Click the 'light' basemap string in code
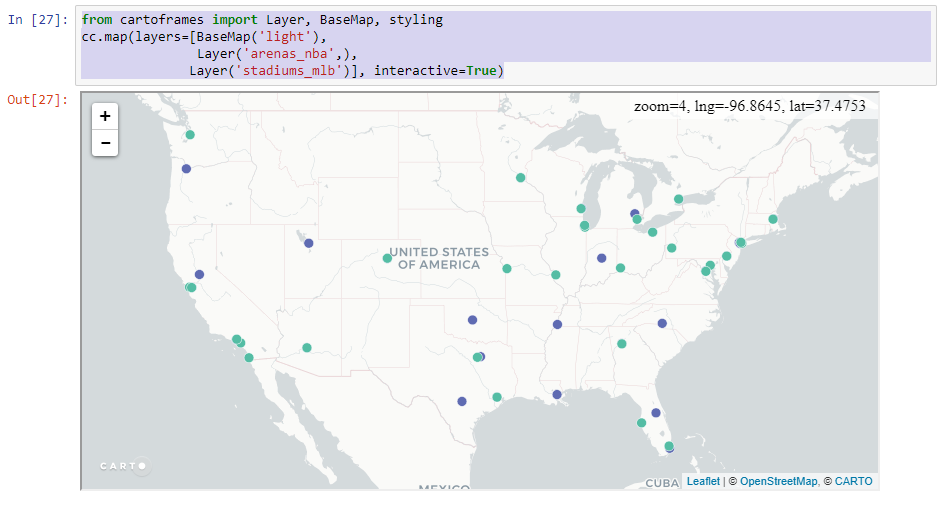Viewport: 941px width, 505px height. point(284,37)
